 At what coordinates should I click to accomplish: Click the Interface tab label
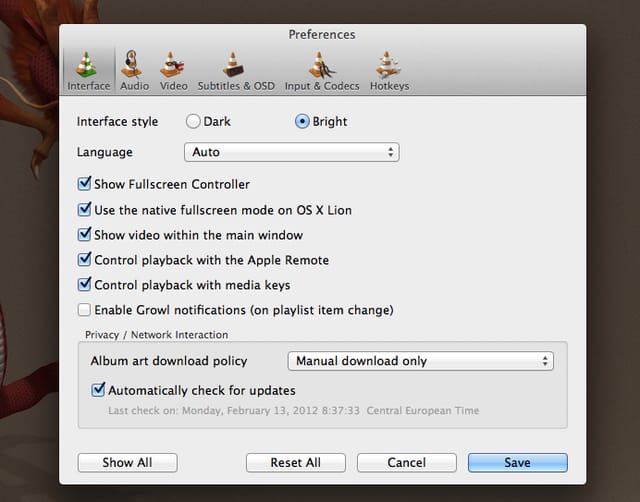(89, 86)
